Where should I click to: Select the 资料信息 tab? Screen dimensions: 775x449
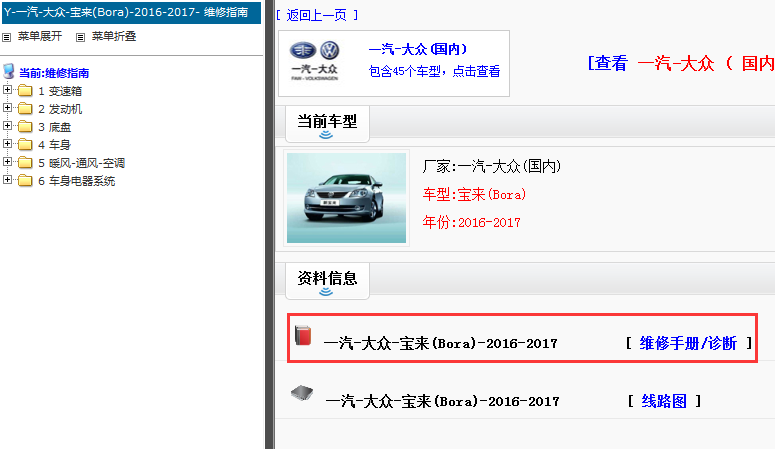(x=327, y=281)
